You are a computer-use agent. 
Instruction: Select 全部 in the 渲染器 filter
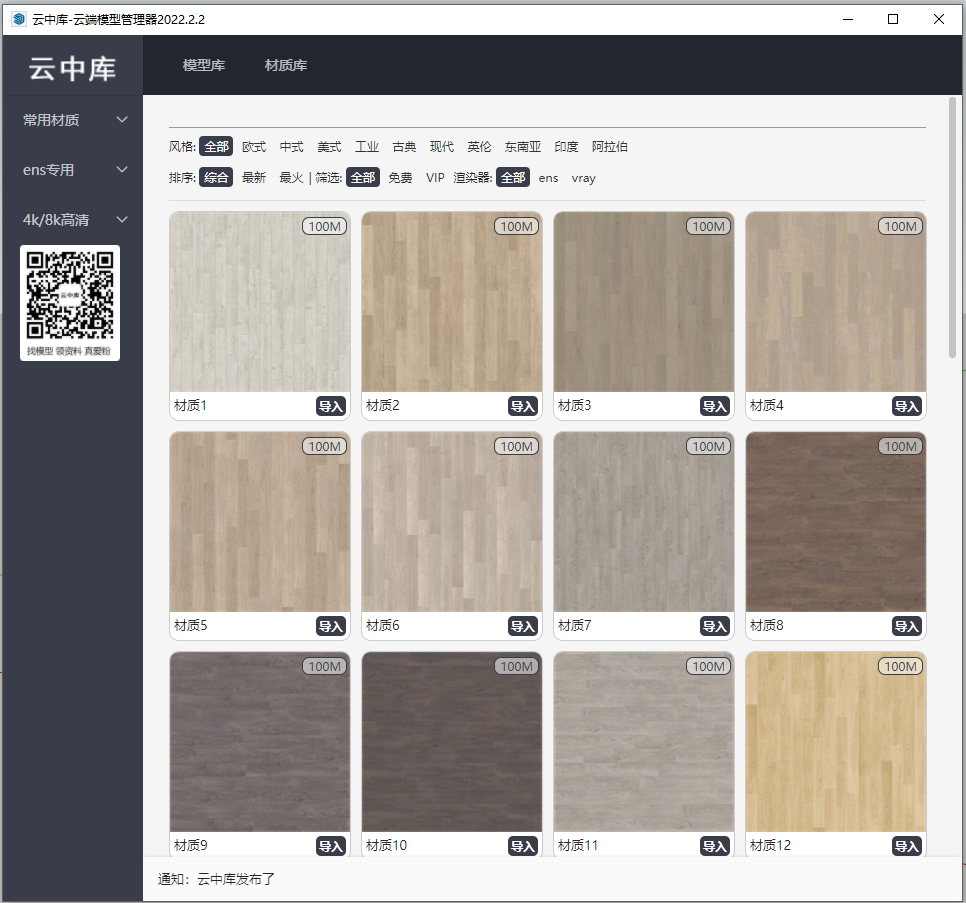click(513, 178)
